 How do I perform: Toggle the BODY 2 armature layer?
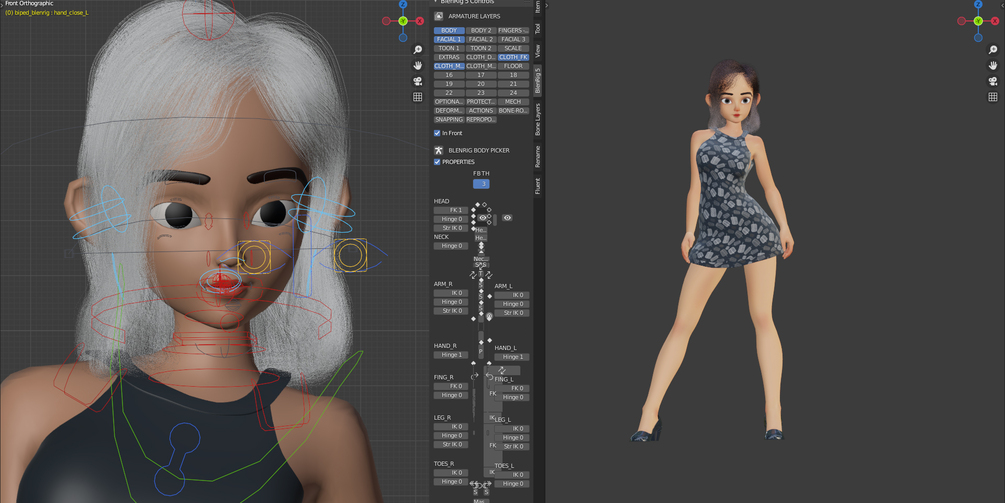pos(481,30)
